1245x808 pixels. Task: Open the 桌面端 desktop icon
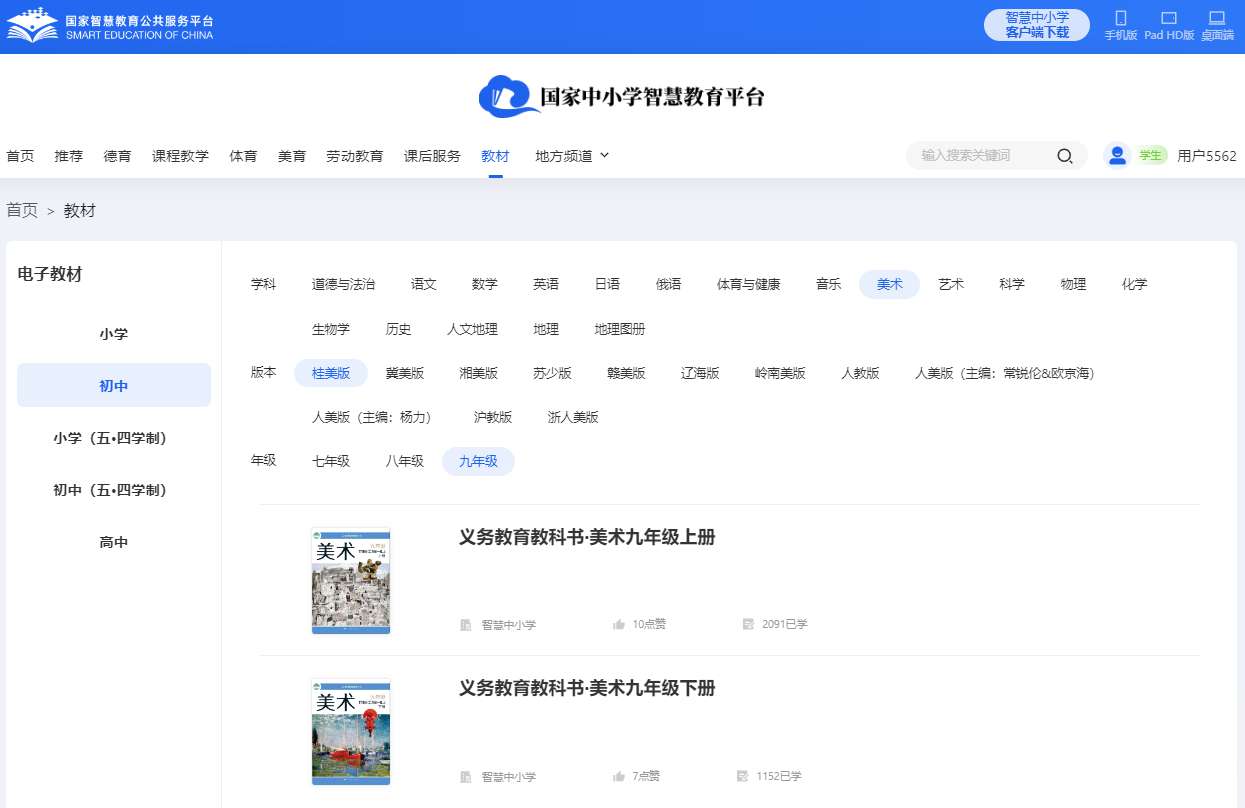pyautogui.click(x=1217, y=18)
